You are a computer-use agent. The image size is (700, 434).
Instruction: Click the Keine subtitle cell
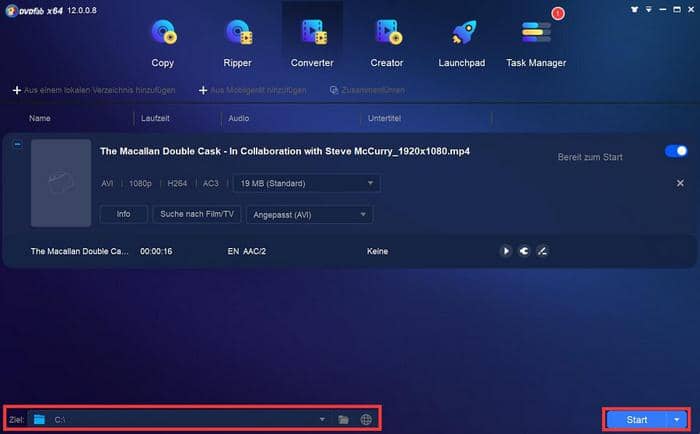[x=377, y=251]
